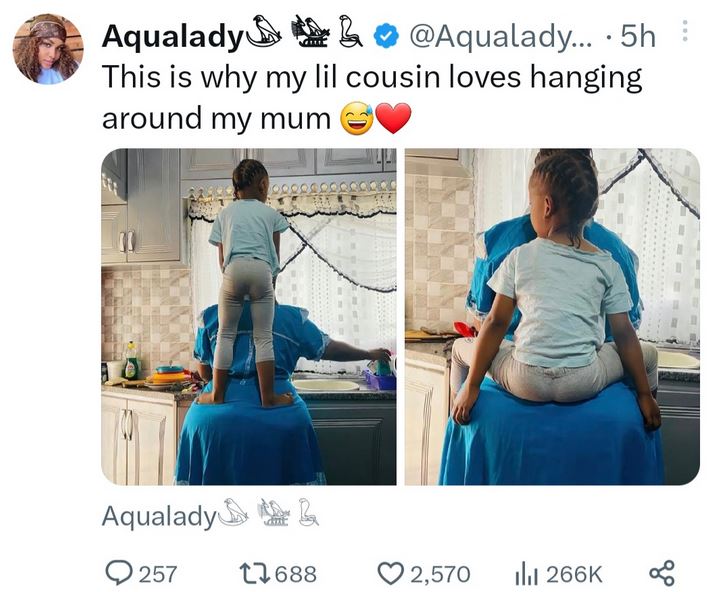
Task: Open the right photo of child sitting
Action: pos(552,316)
